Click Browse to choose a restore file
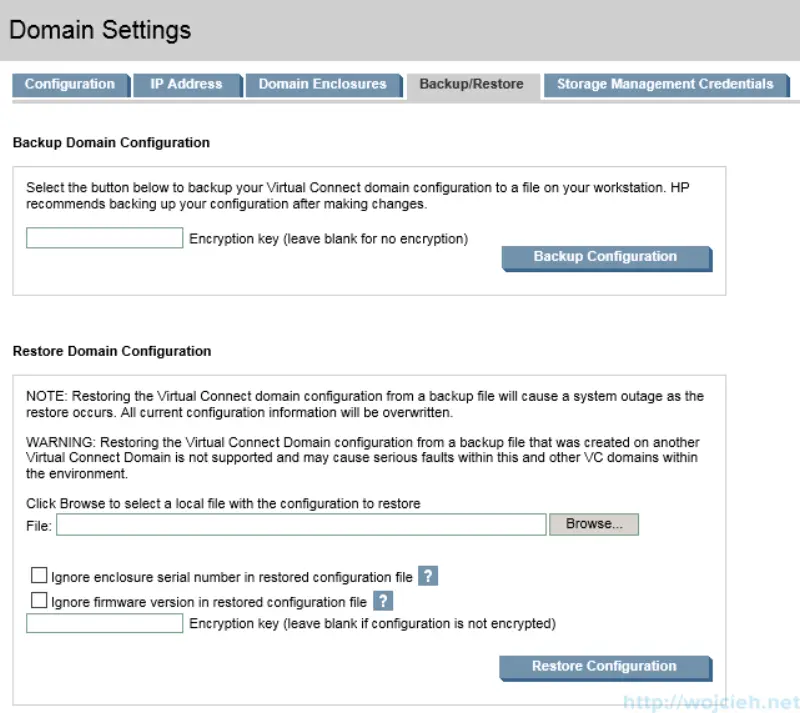This screenshot has width=800, height=713. (x=594, y=523)
